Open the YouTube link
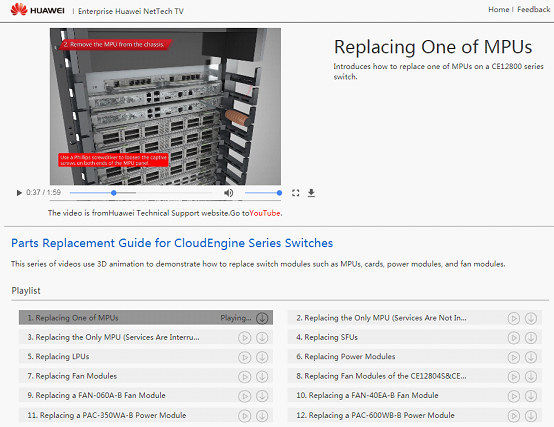 click(265, 213)
